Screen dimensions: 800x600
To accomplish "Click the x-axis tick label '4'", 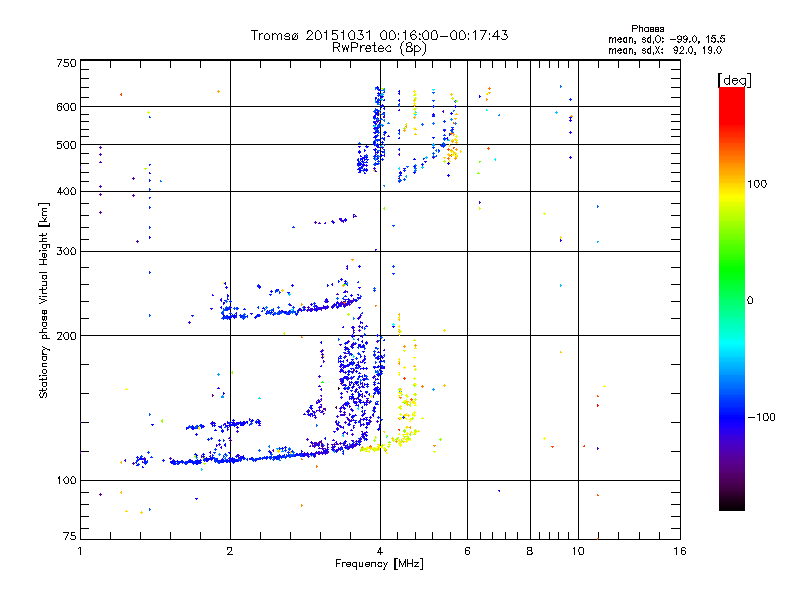I will (x=380, y=551).
